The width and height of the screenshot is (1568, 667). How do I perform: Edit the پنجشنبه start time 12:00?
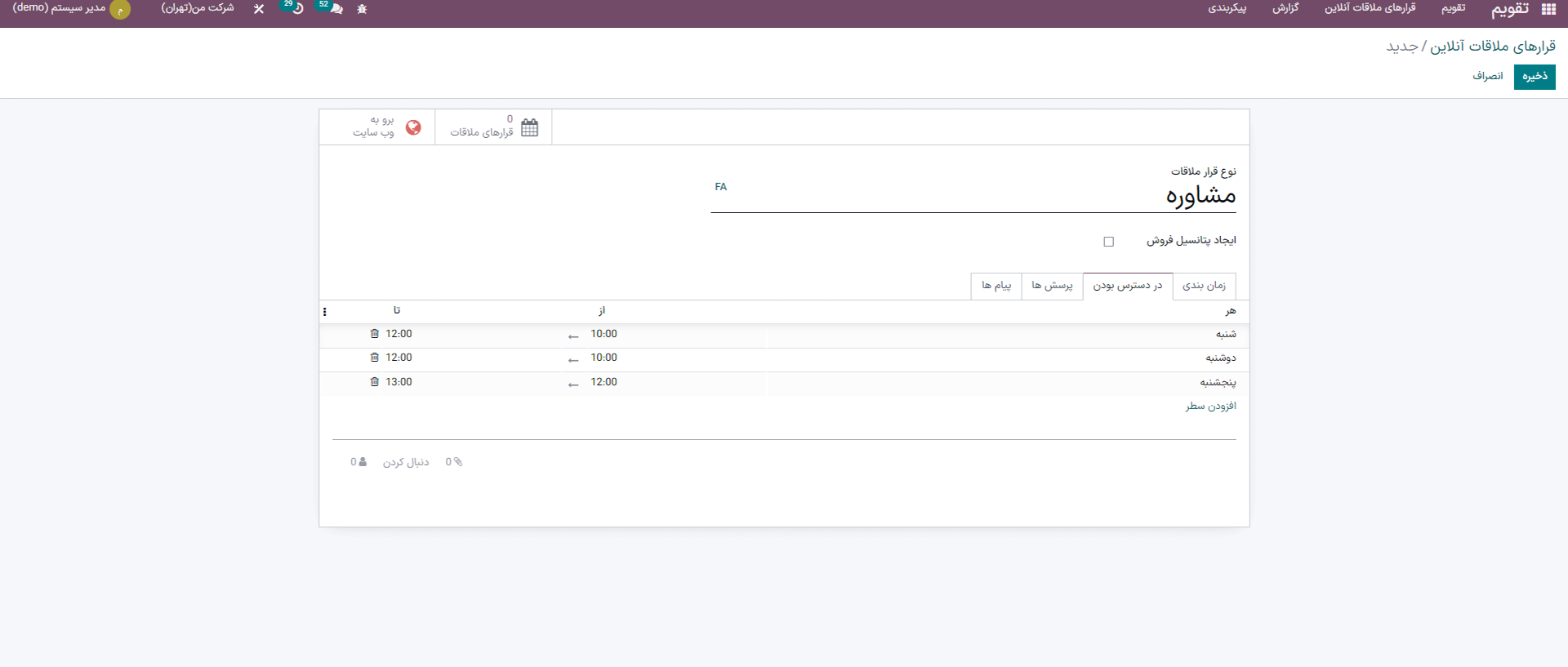point(604,382)
